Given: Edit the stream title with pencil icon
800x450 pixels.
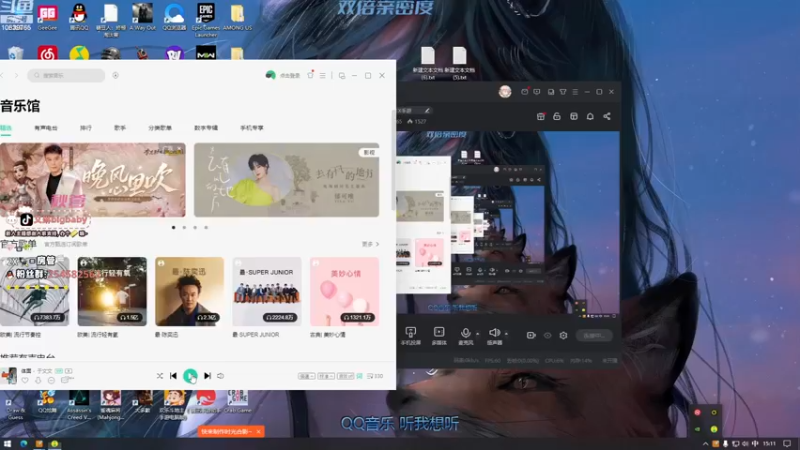Looking at the screenshot, I should point(427,110).
